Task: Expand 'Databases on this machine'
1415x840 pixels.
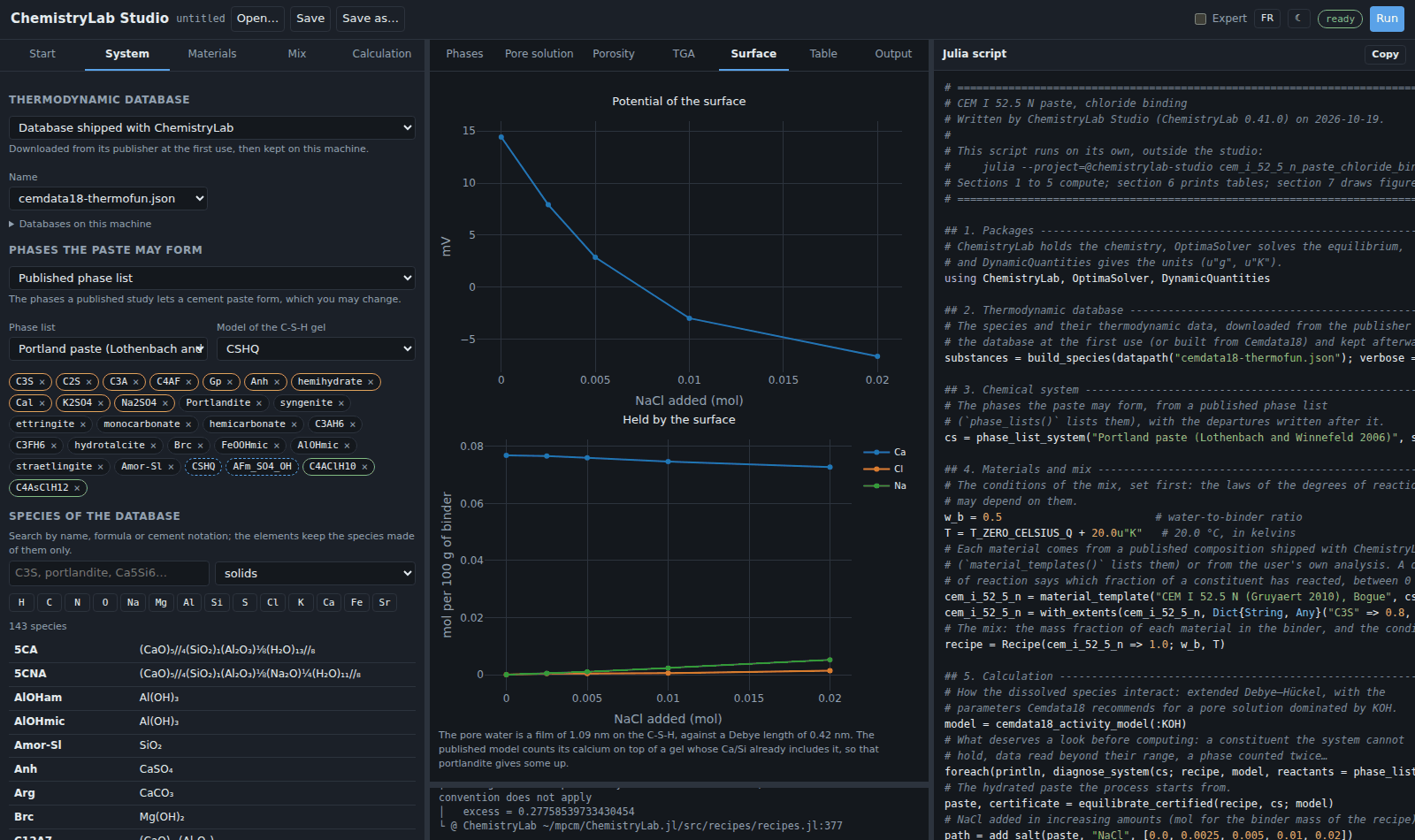Action: click(80, 225)
